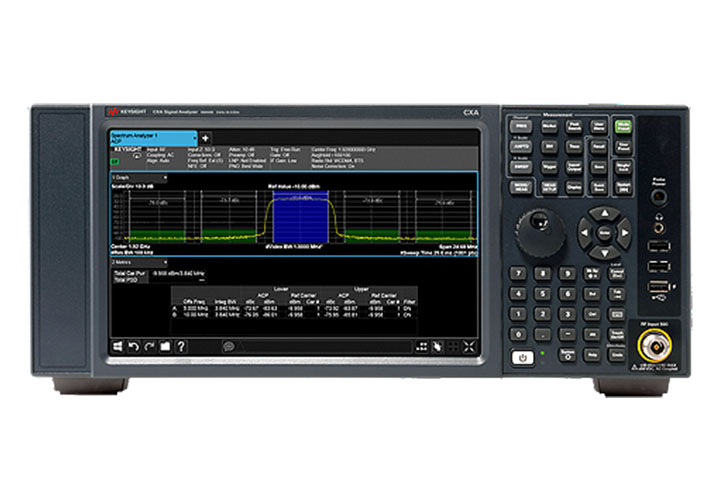This screenshot has height=500, width=720.
Task: Open Help question mark icon
Action: coord(181,346)
